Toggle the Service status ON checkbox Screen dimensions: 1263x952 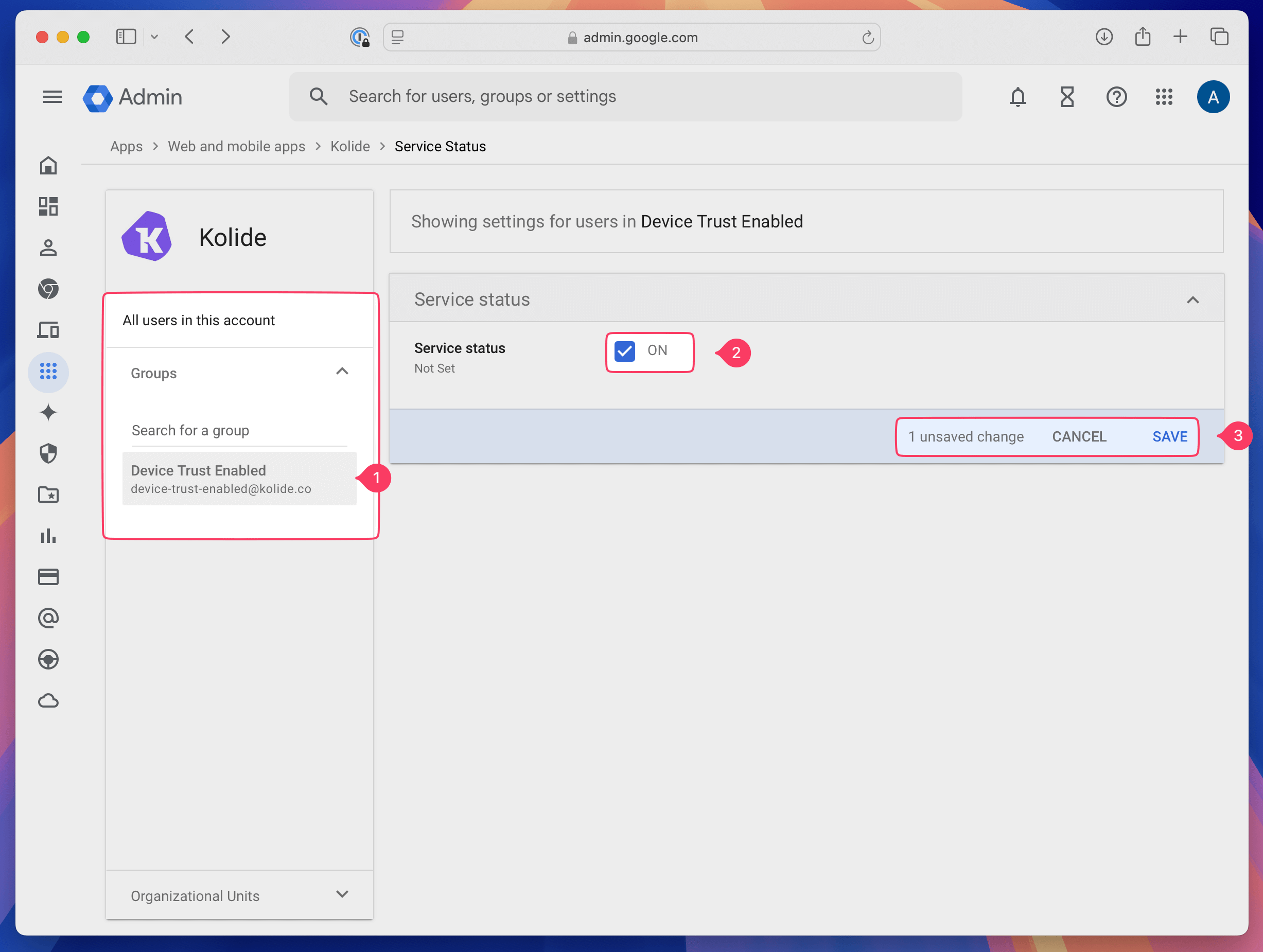(x=625, y=351)
